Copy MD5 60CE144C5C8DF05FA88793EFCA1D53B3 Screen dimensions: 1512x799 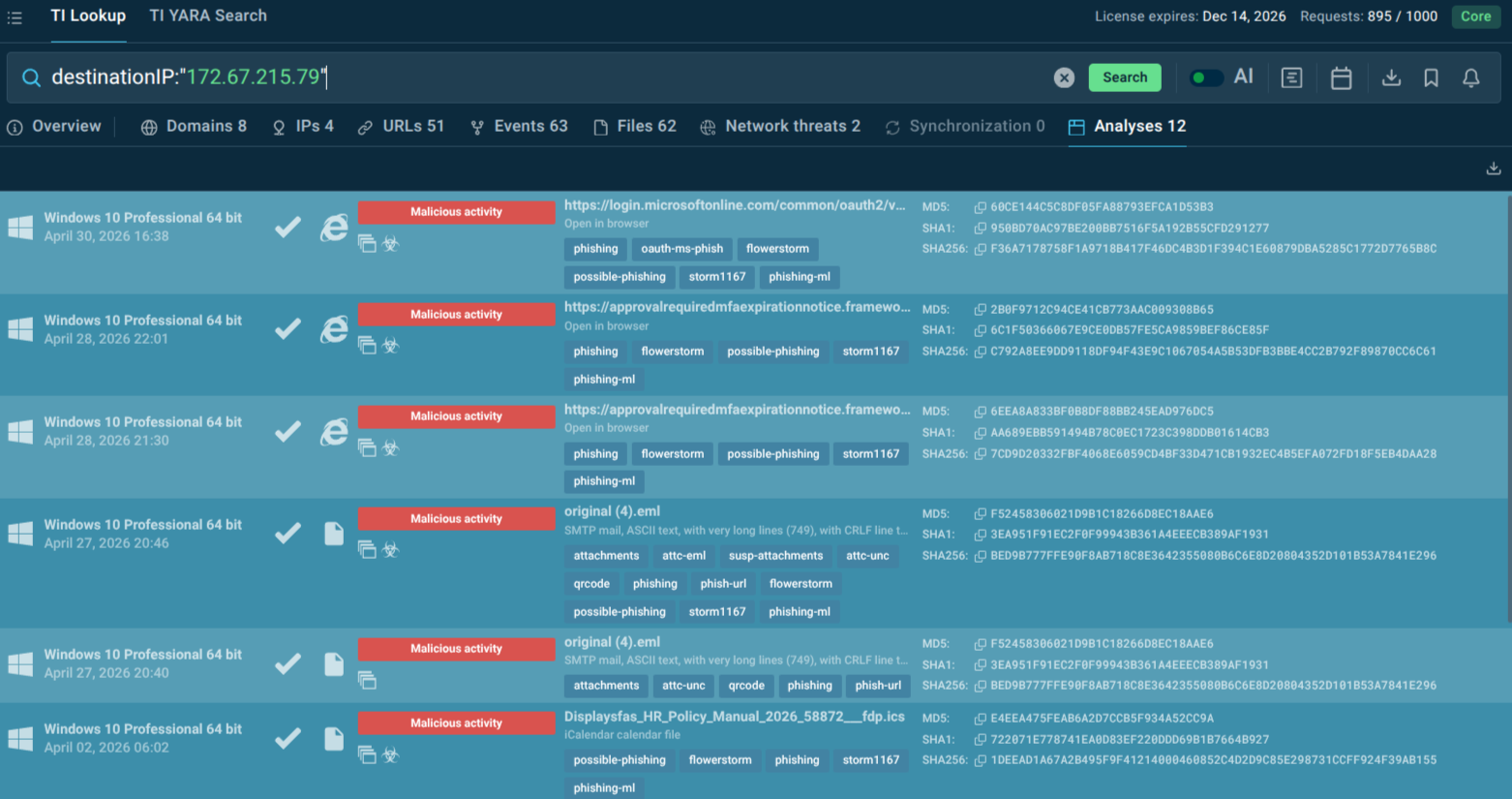click(x=980, y=207)
